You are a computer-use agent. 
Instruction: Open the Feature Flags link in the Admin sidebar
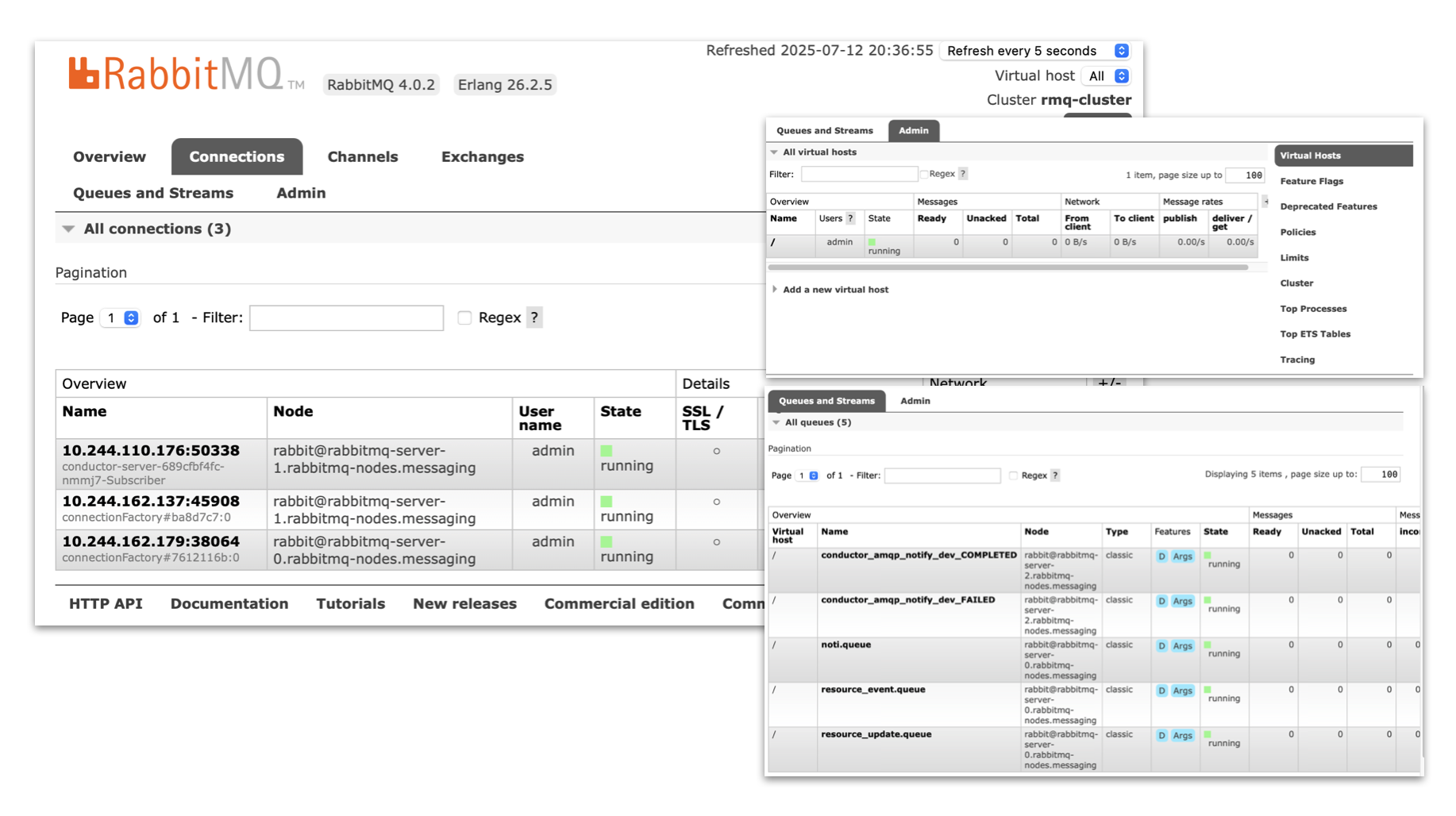pos(1312,182)
